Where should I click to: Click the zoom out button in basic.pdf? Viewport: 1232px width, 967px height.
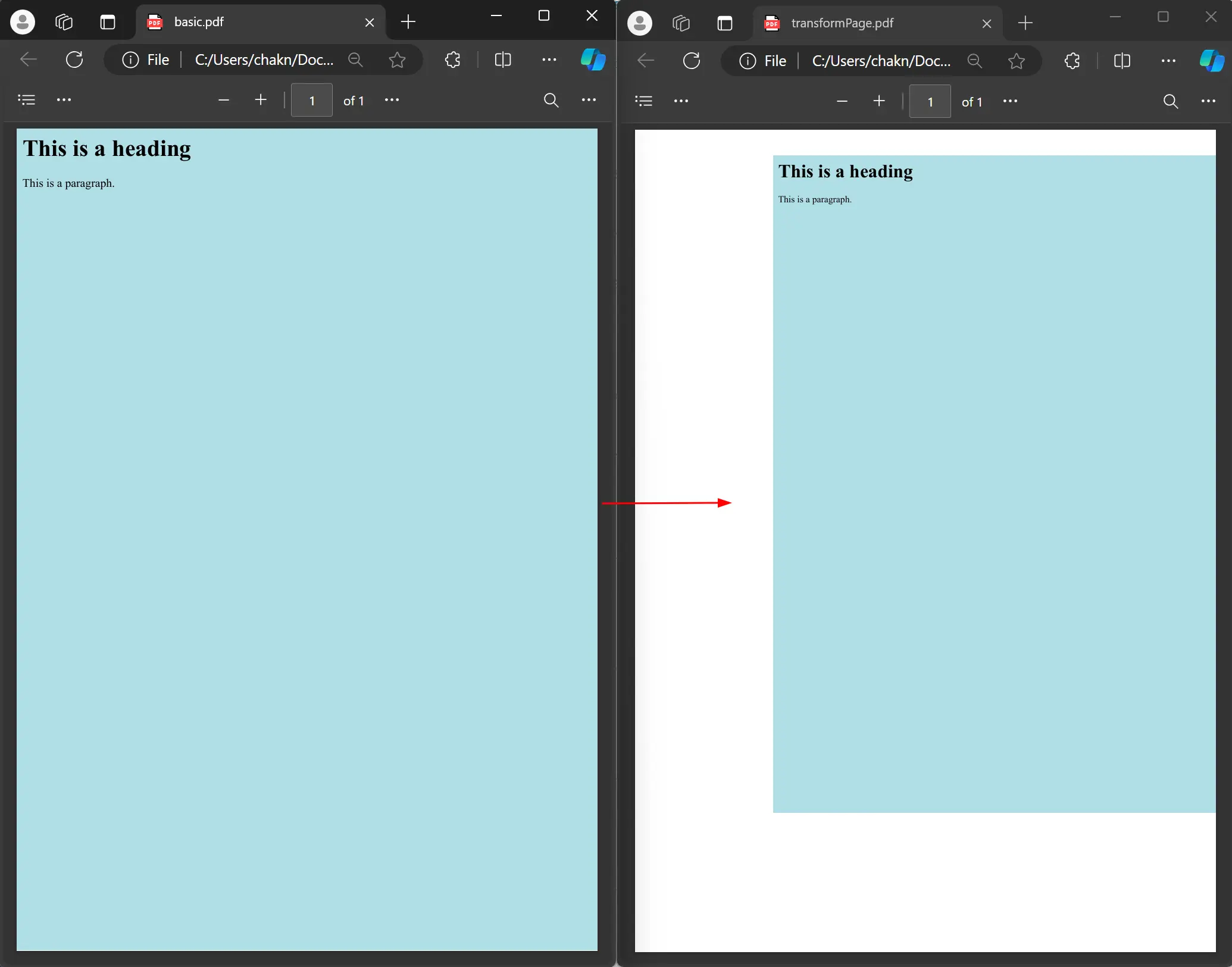[x=225, y=100]
